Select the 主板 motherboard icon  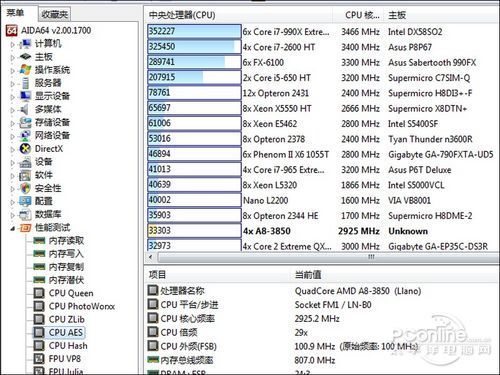(x=25, y=57)
